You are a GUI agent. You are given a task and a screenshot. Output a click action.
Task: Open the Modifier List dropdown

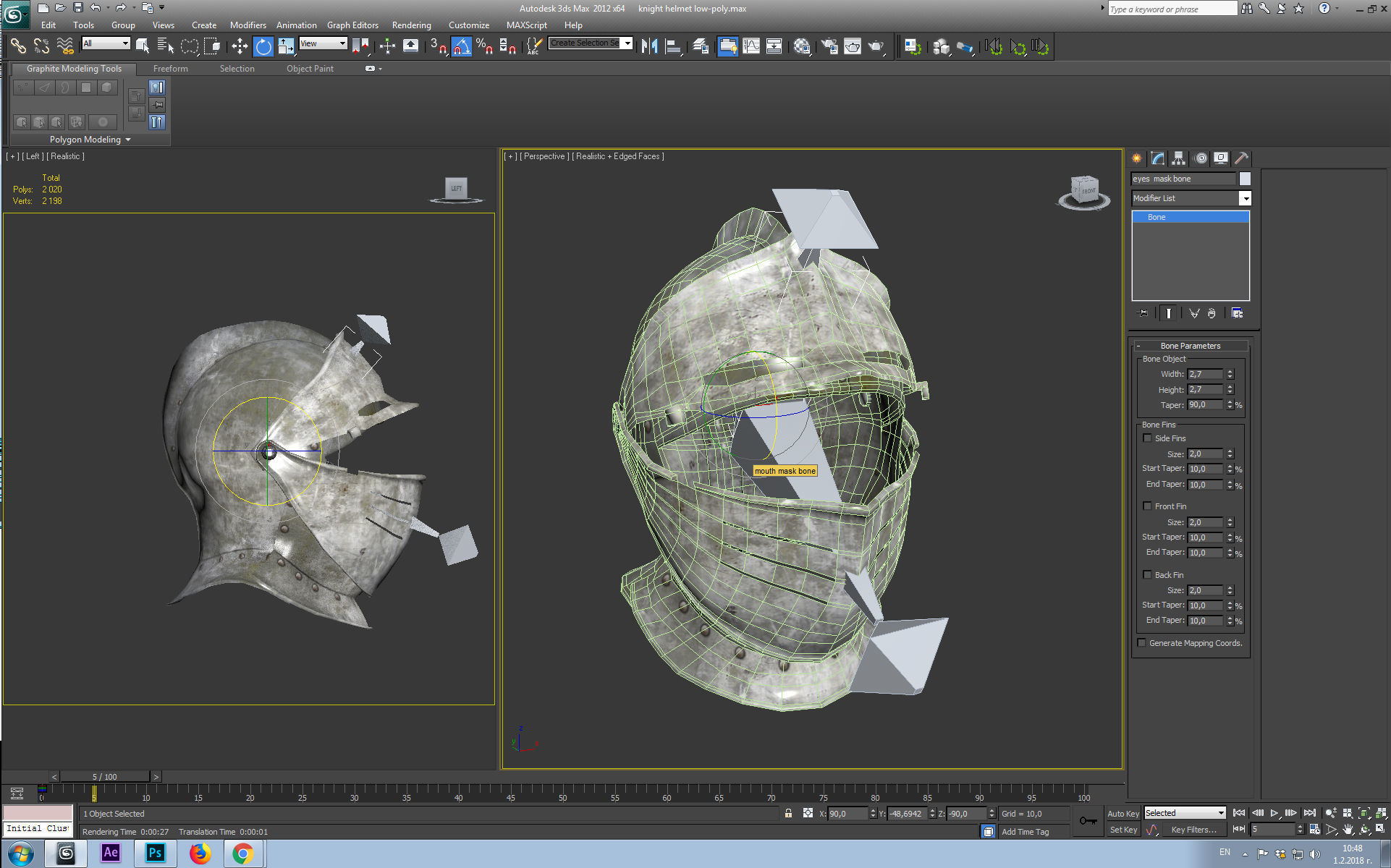click(1191, 198)
